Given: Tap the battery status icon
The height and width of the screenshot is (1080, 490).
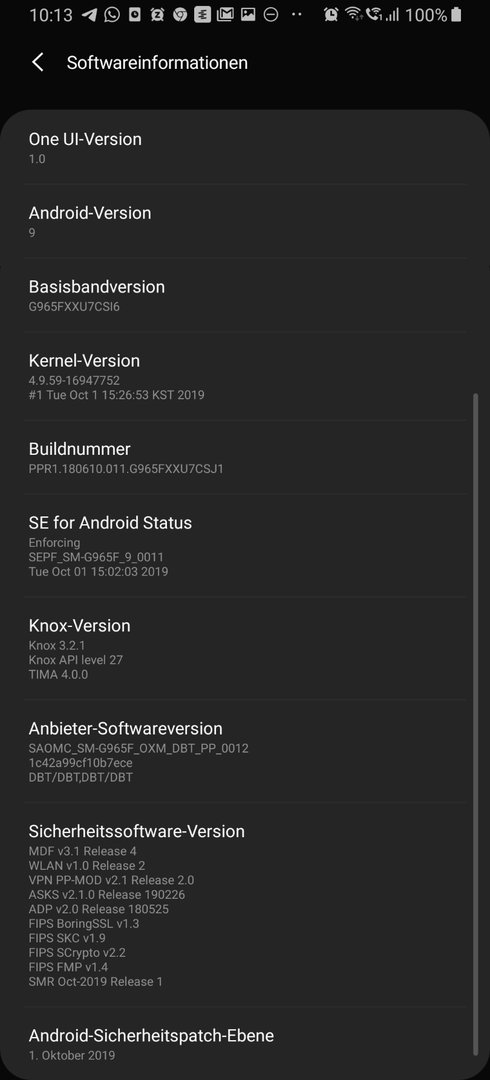Looking at the screenshot, I should click(x=456, y=14).
